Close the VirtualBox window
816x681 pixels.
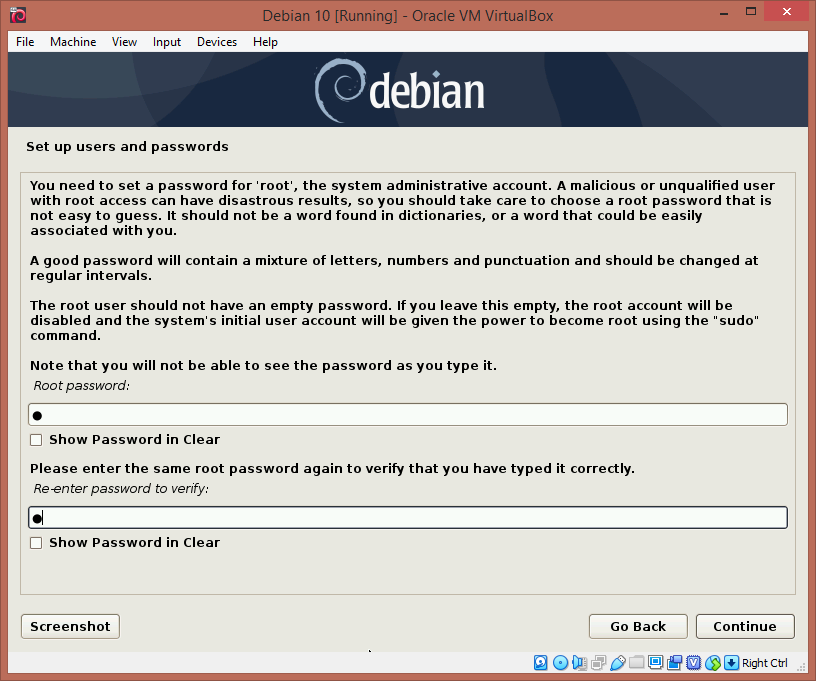[786, 12]
